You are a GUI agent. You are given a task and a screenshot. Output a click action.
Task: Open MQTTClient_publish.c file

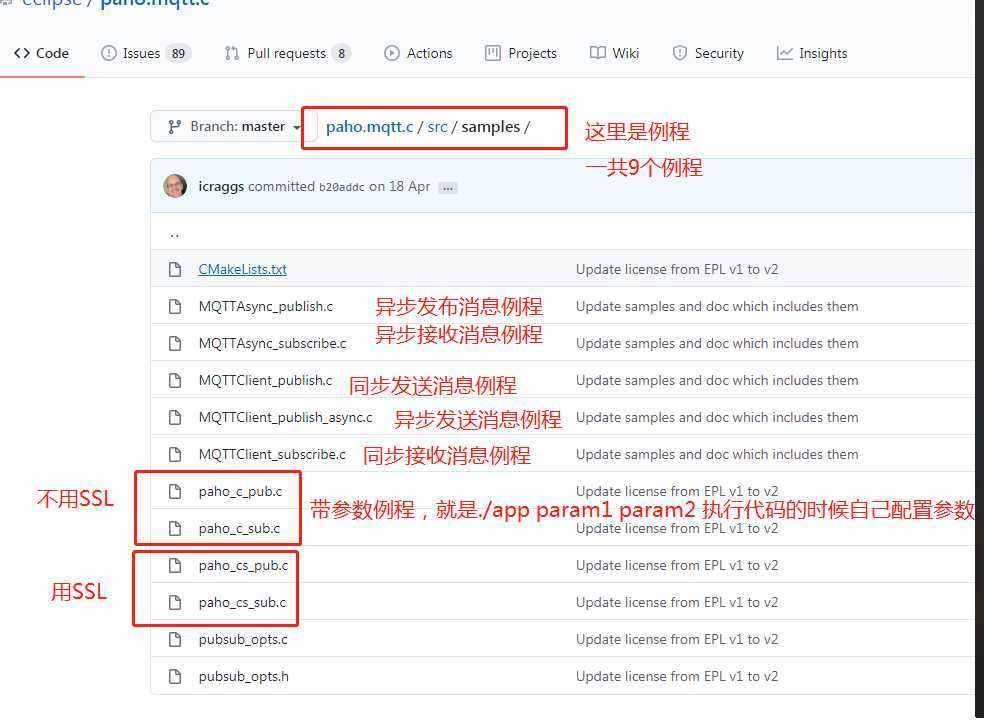click(265, 380)
